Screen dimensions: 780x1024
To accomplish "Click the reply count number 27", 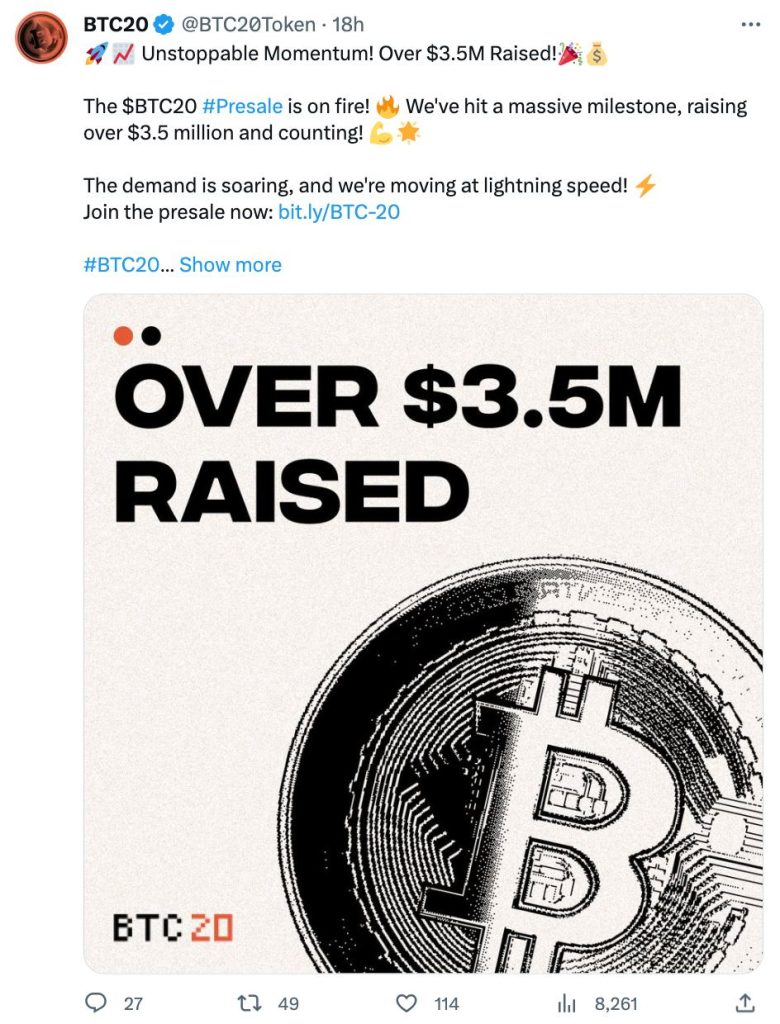I will pyautogui.click(x=133, y=1002).
